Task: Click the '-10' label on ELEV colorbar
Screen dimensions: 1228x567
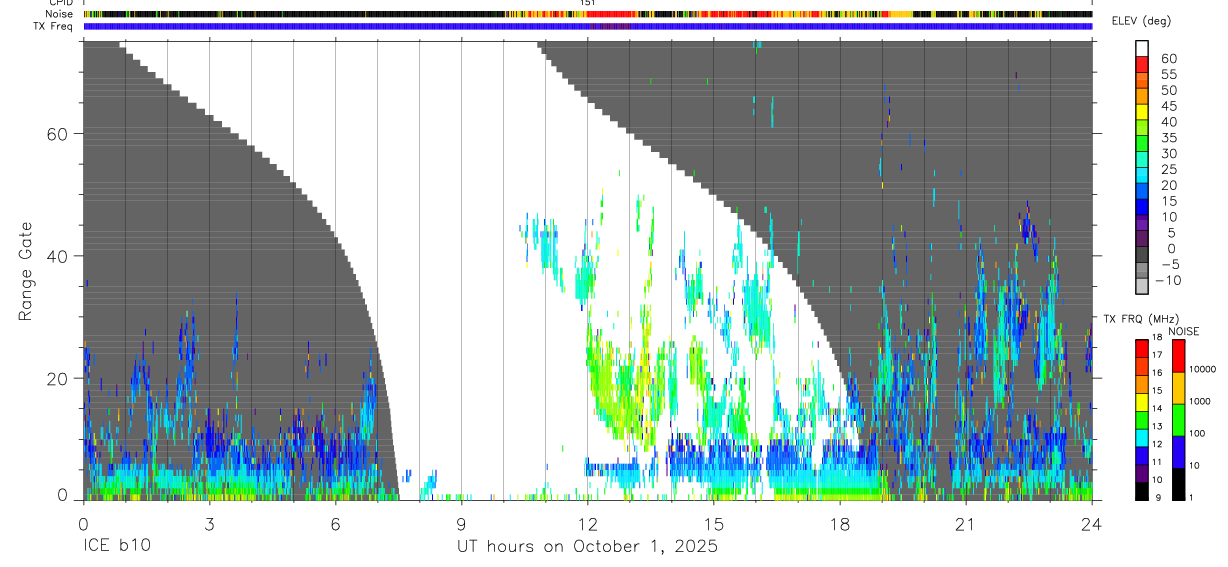Action: (x=1167, y=281)
